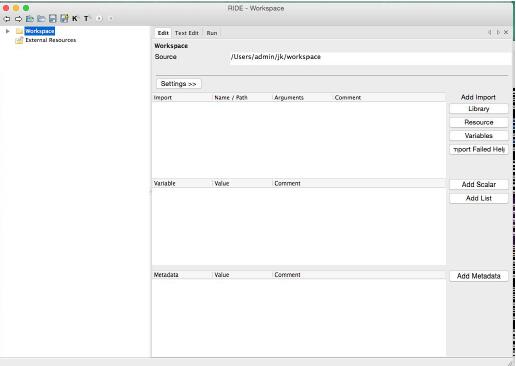Open the Import Failed Help button
This screenshot has height=366, width=516.
tap(479, 149)
